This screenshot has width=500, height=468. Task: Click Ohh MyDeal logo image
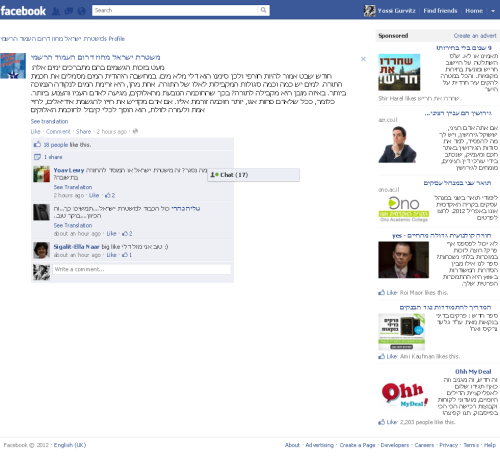(404, 395)
